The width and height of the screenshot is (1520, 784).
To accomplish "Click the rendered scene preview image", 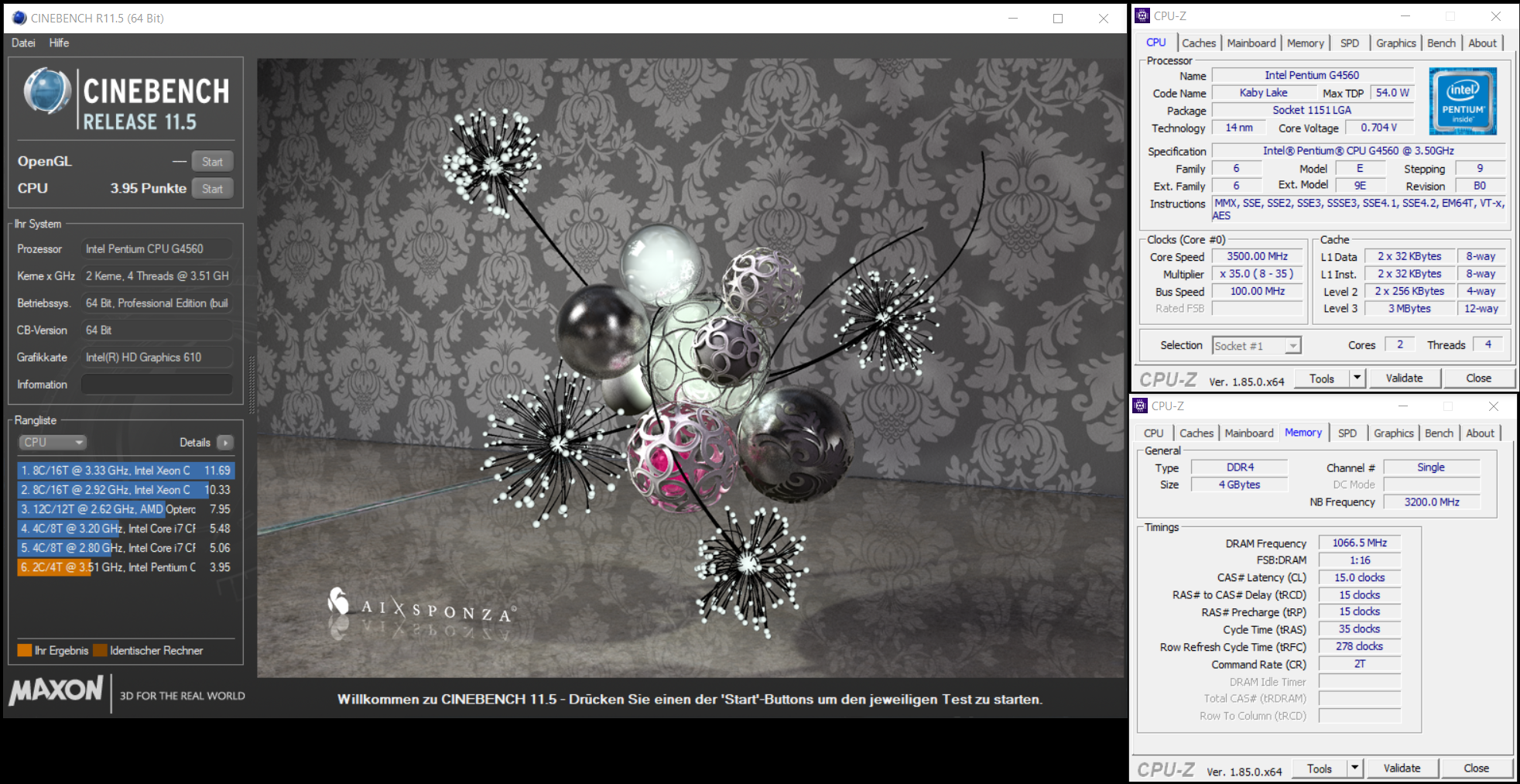I will coord(690,368).
